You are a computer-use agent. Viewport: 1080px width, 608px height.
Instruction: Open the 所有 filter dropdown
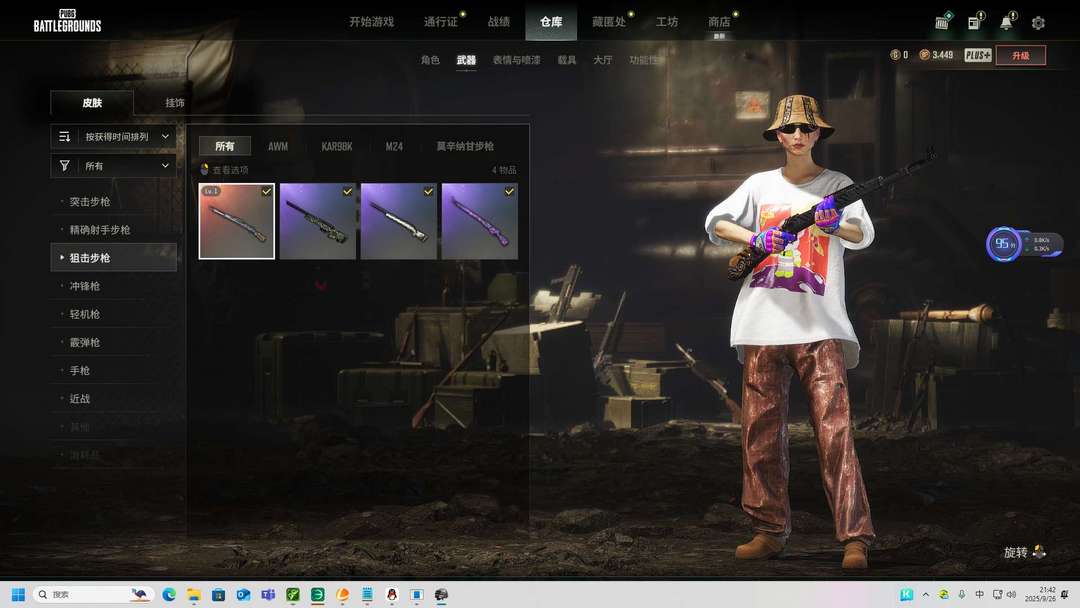(114, 166)
